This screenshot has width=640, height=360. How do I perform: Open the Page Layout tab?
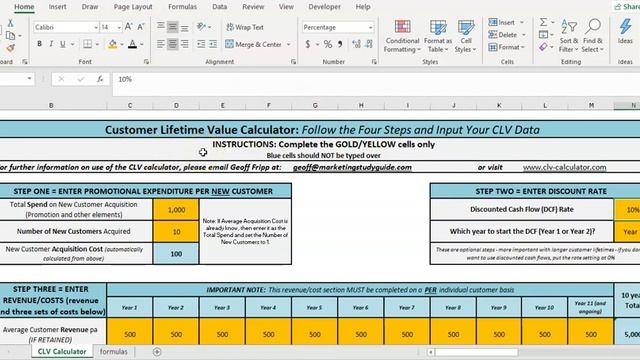133,7
